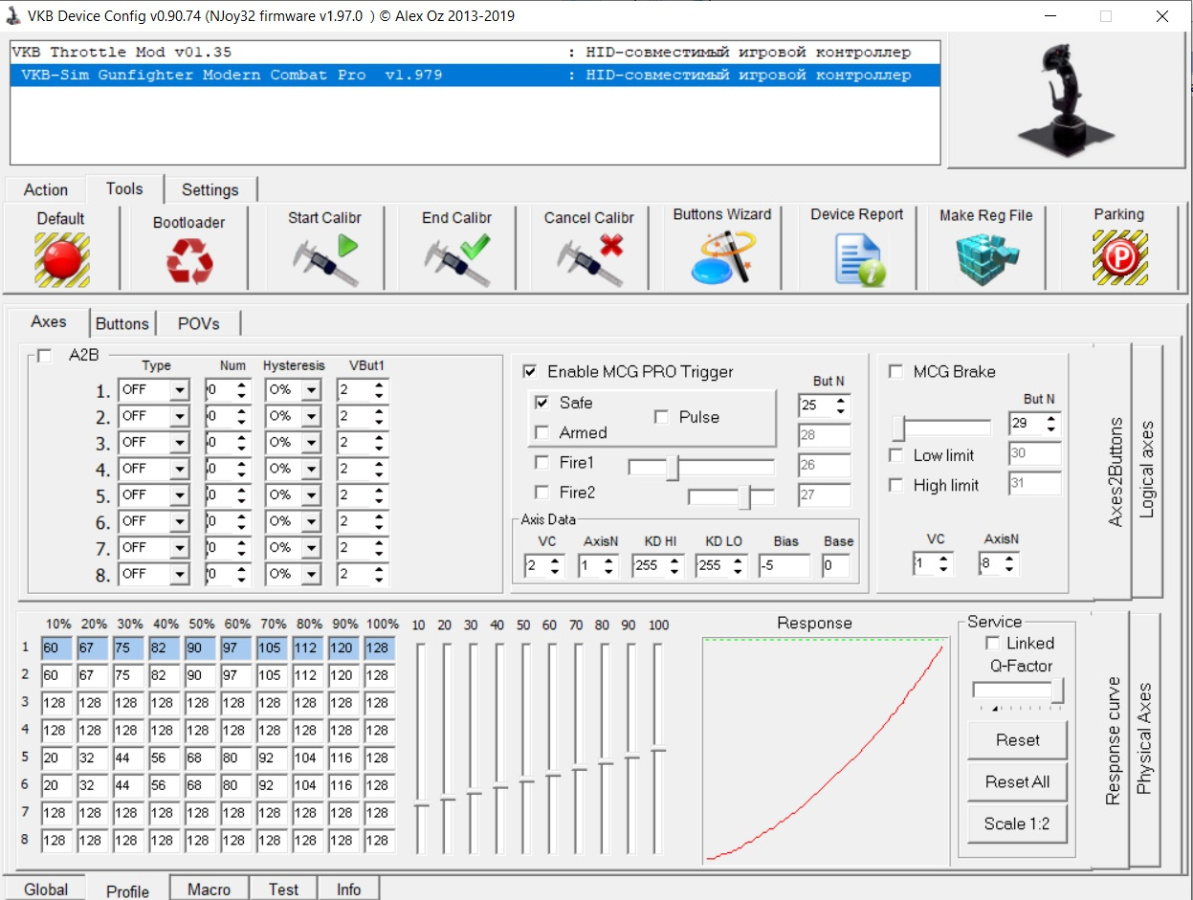The height and width of the screenshot is (900, 1193).
Task: Open the Type dropdown for row 1
Action: (x=179, y=390)
